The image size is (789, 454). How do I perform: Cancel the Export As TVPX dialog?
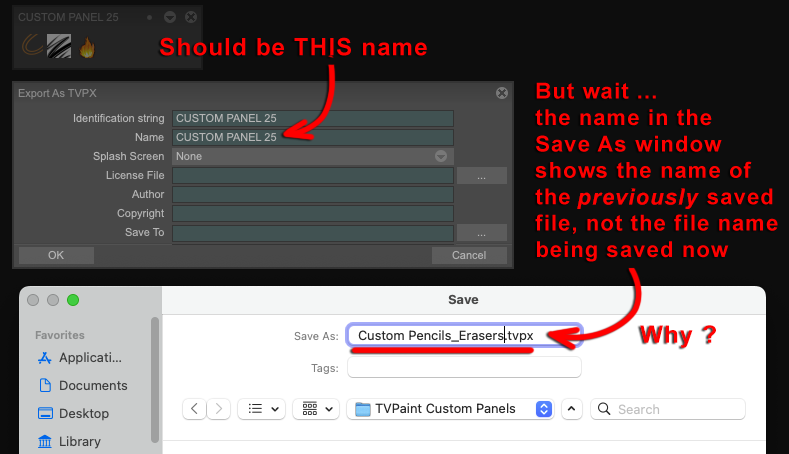469,255
